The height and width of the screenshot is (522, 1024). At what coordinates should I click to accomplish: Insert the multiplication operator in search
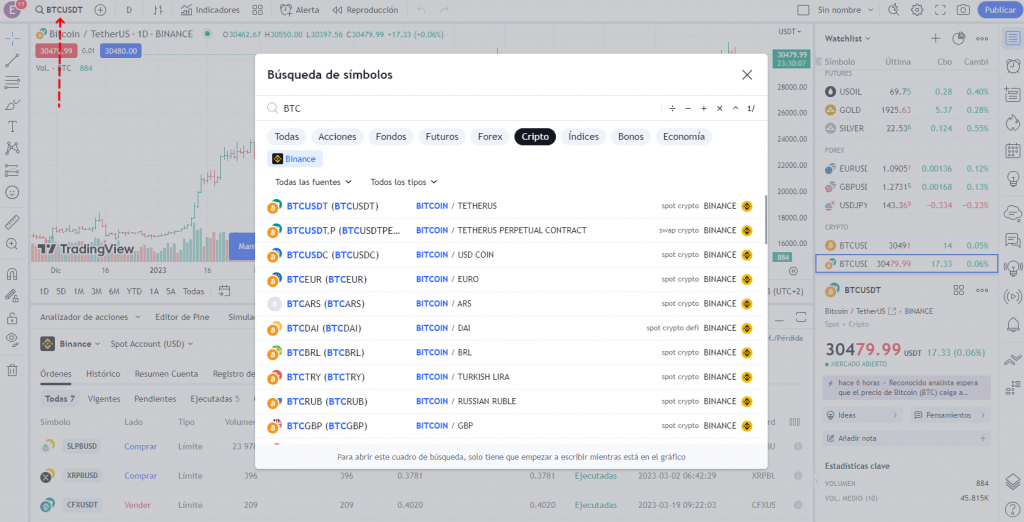[720, 108]
